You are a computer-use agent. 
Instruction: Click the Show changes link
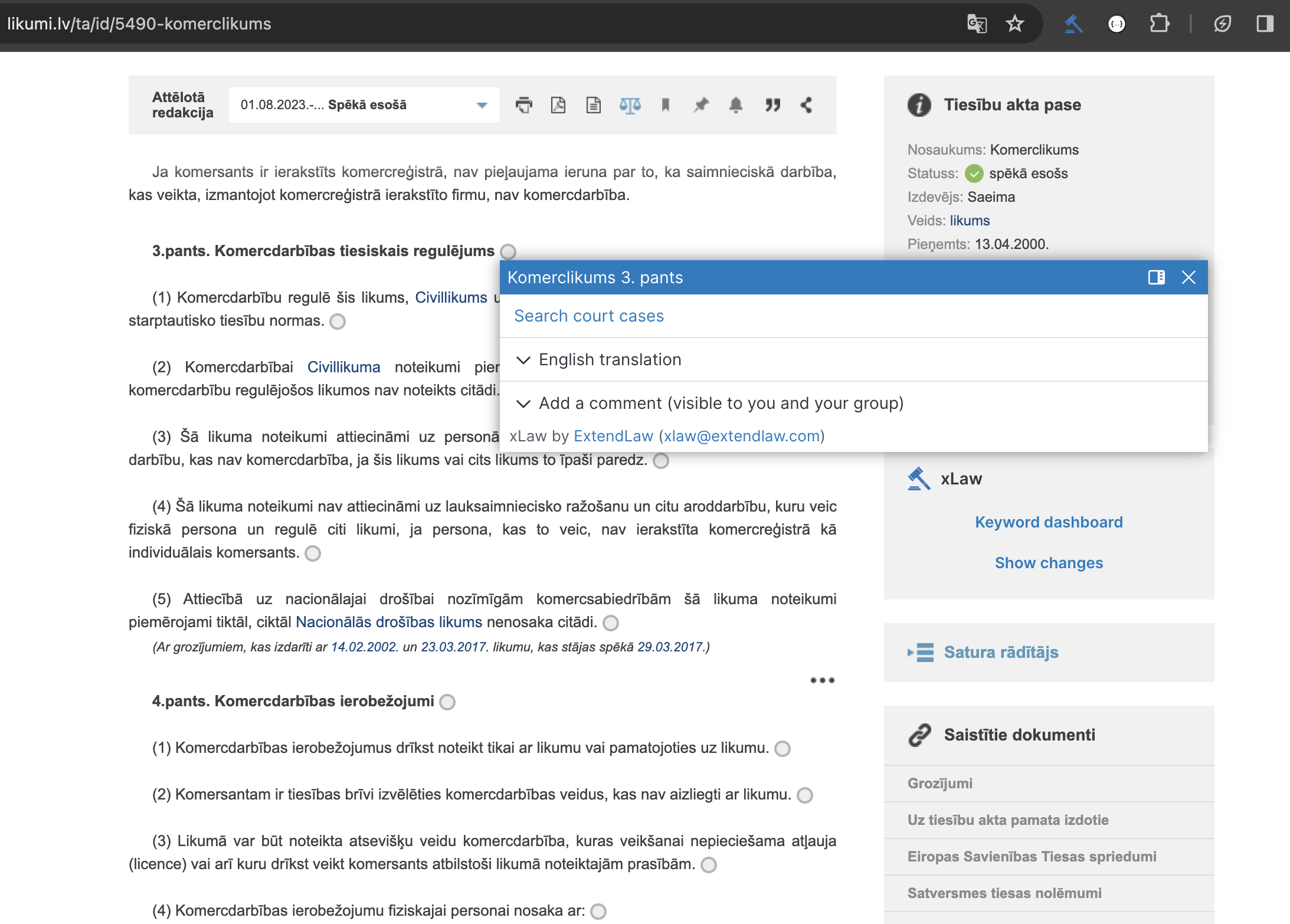tap(1049, 563)
